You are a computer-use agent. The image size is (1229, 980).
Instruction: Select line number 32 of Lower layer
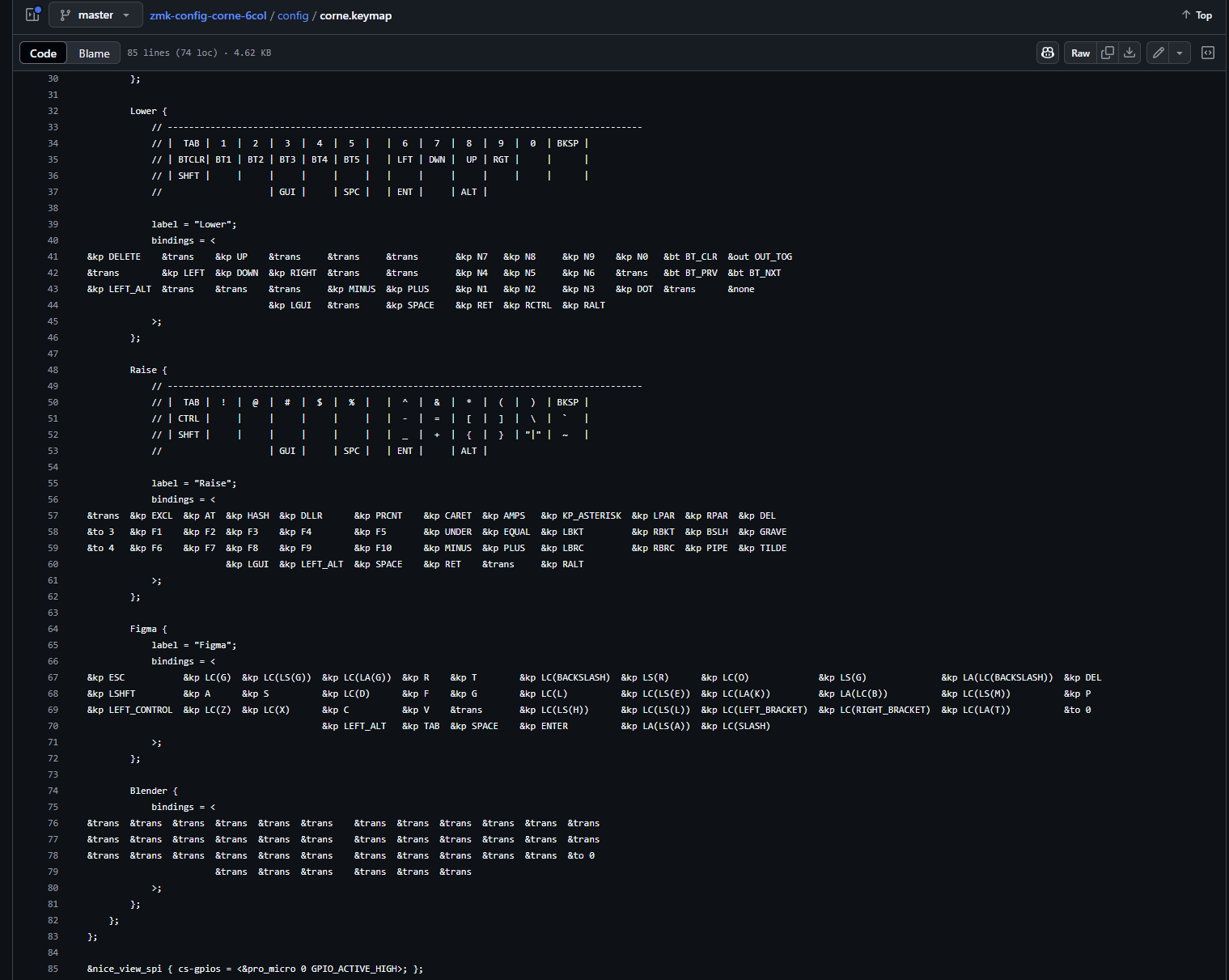pyautogui.click(x=53, y=111)
